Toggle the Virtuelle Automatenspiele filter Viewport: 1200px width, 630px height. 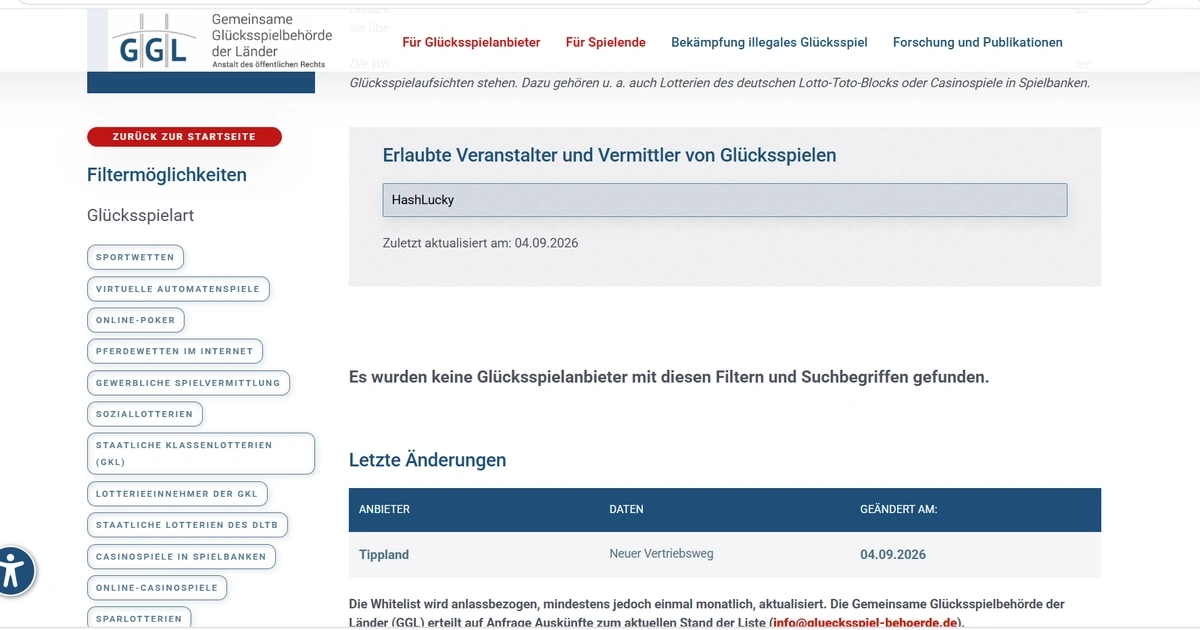click(178, 289)
